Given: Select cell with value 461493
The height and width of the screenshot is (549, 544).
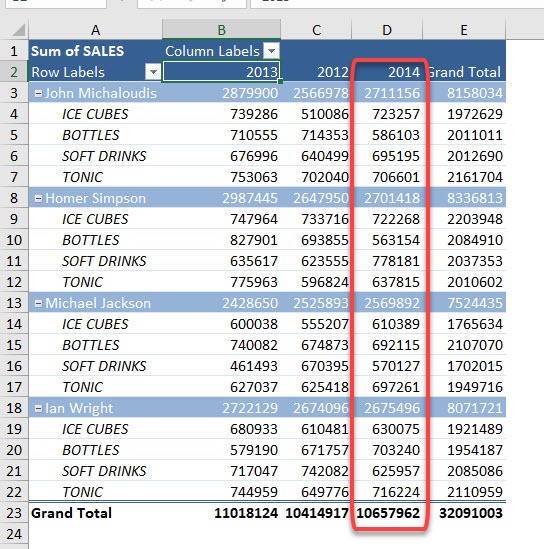Looking at the screenshot, I should [x=221, y=366].
